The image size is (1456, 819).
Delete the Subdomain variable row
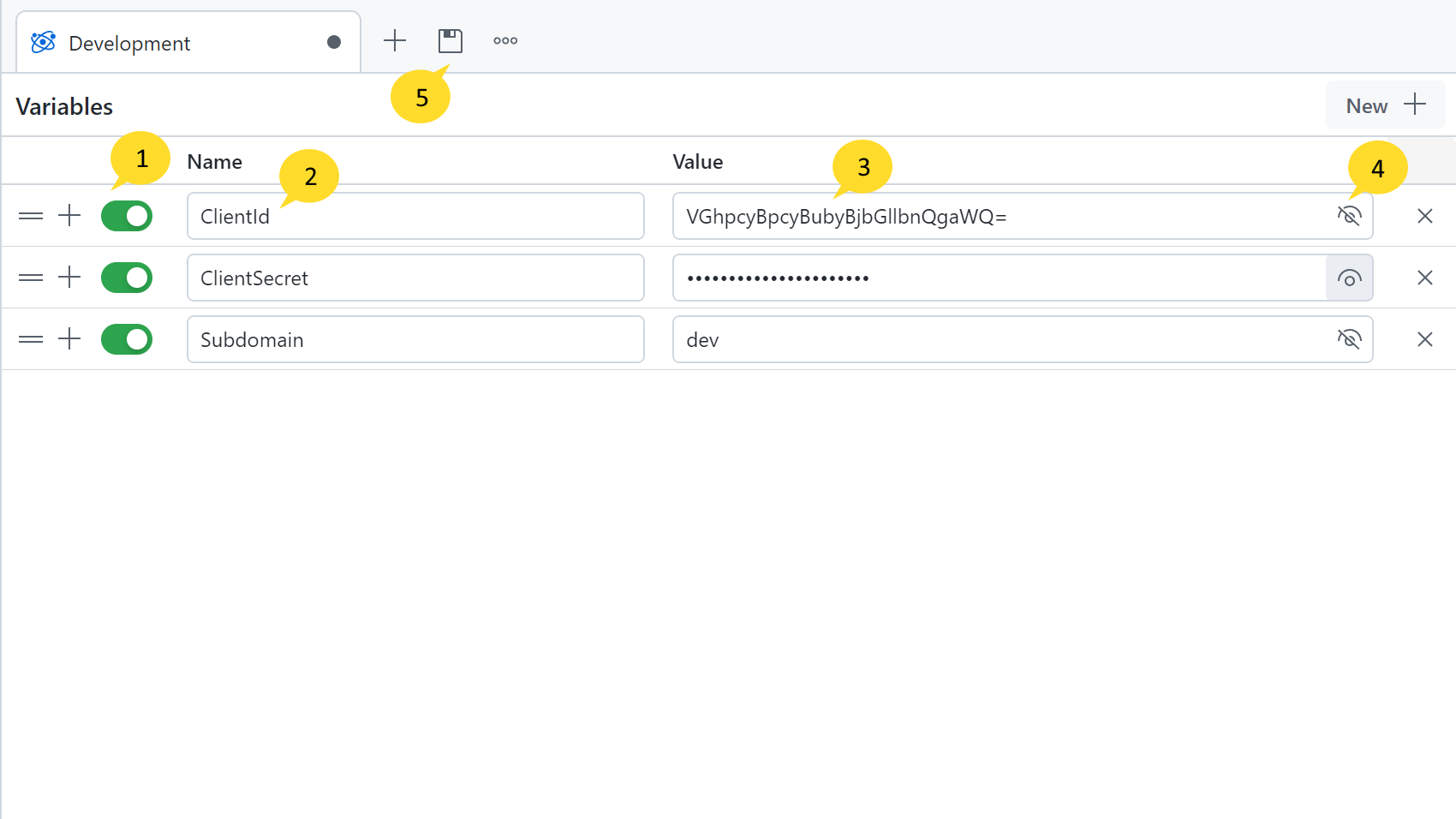(1424, 339)
